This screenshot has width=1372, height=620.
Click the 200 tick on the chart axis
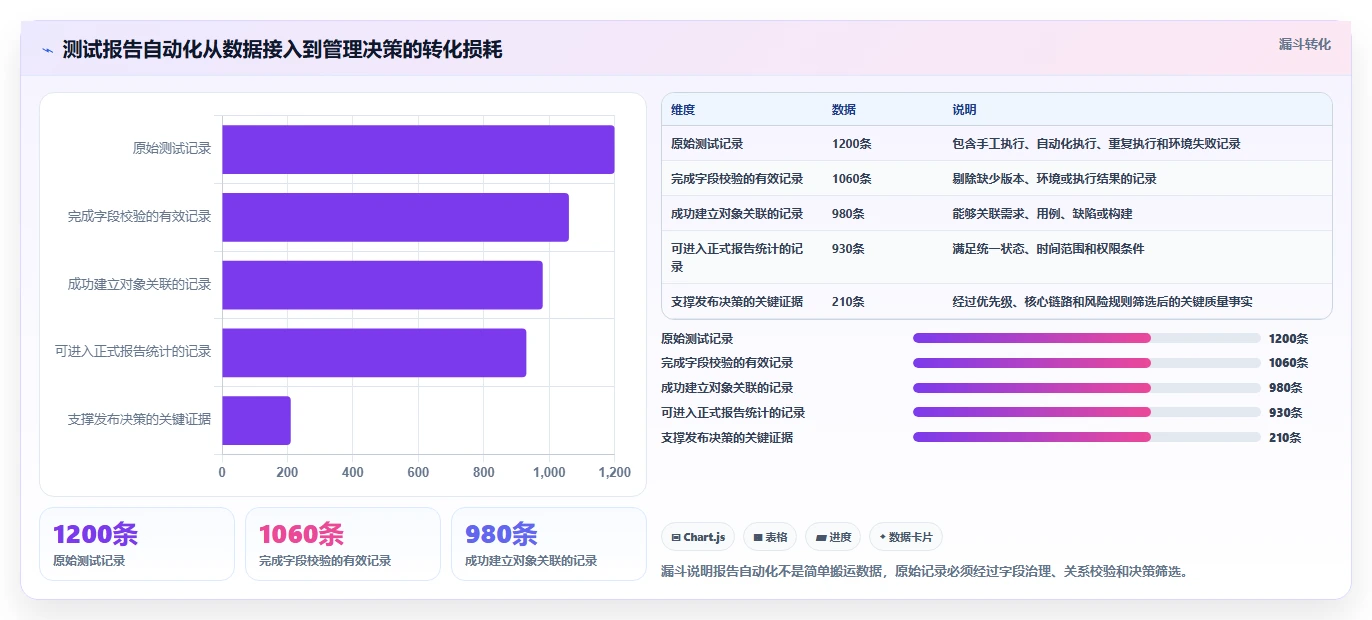[x=287, y=473]
